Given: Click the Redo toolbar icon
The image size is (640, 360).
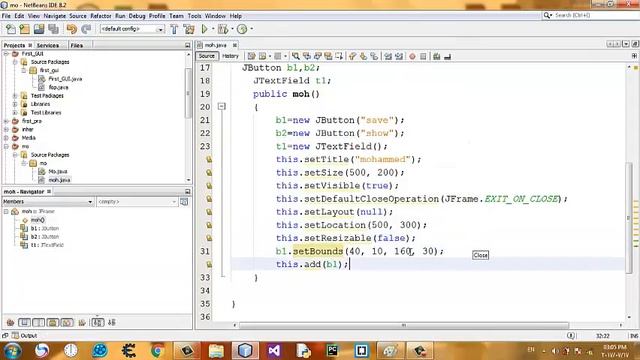Looking at the screenshot, I should tap(86, 29).
